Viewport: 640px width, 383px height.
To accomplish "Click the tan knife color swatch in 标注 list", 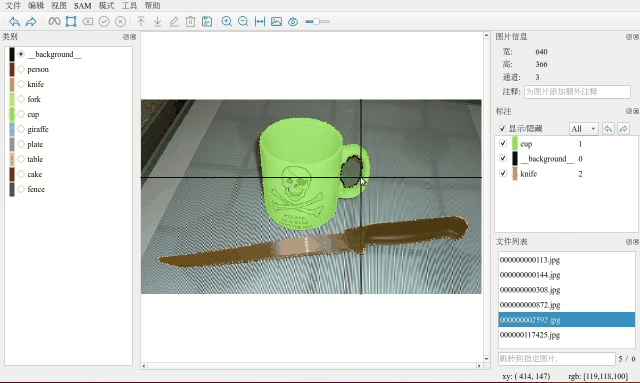I will 515,174.
